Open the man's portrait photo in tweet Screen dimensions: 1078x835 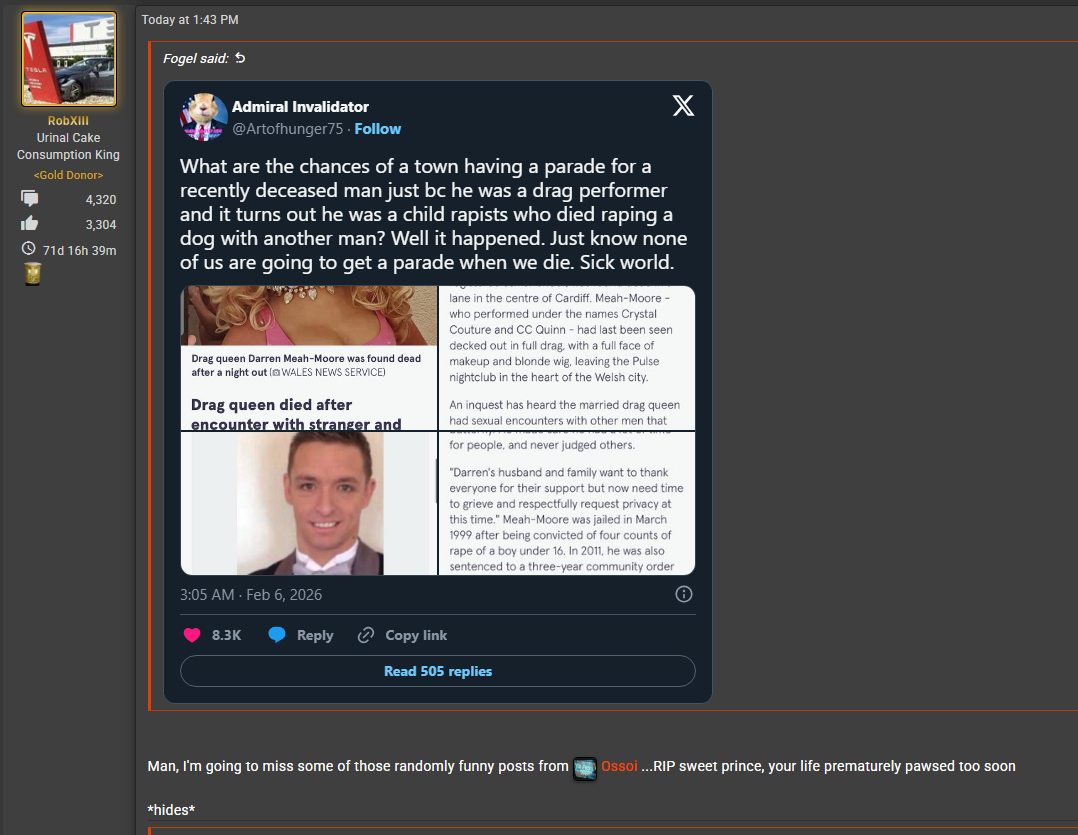tap(309, 503)
